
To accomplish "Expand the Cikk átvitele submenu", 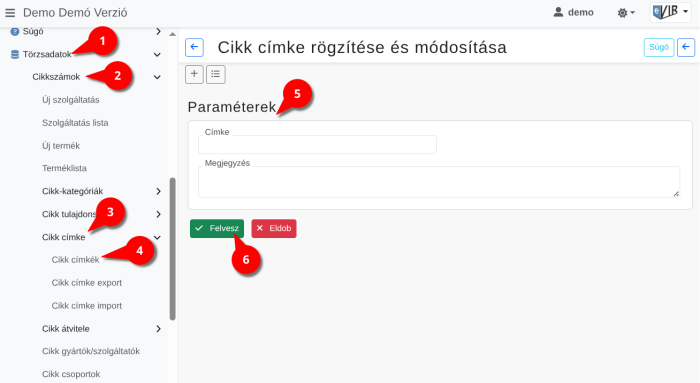I will coord(158,329).
